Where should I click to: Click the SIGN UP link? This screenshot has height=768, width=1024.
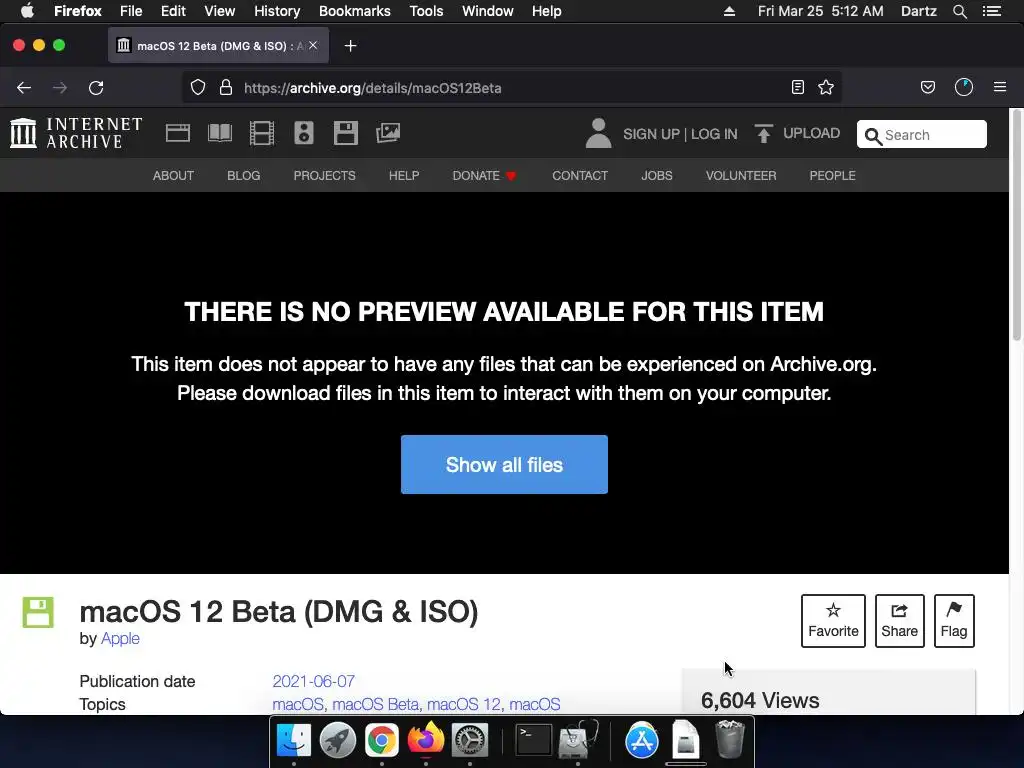pos(651,134)
